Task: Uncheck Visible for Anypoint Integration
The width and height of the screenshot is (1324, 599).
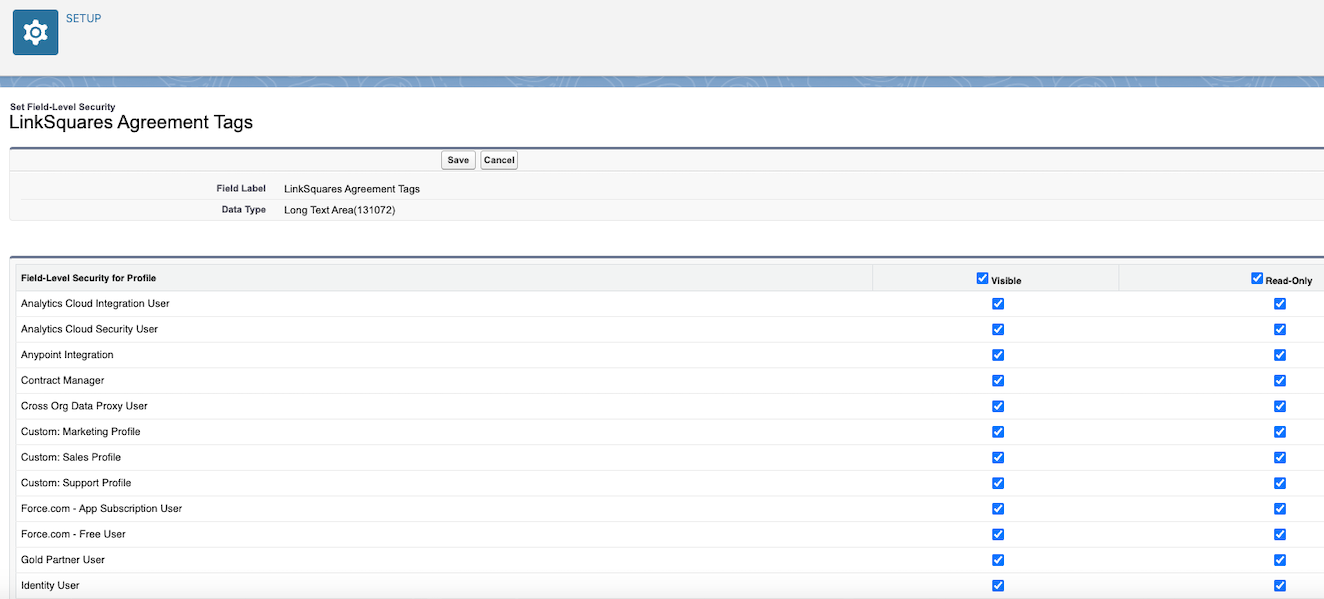Action: tap(998, 355)
